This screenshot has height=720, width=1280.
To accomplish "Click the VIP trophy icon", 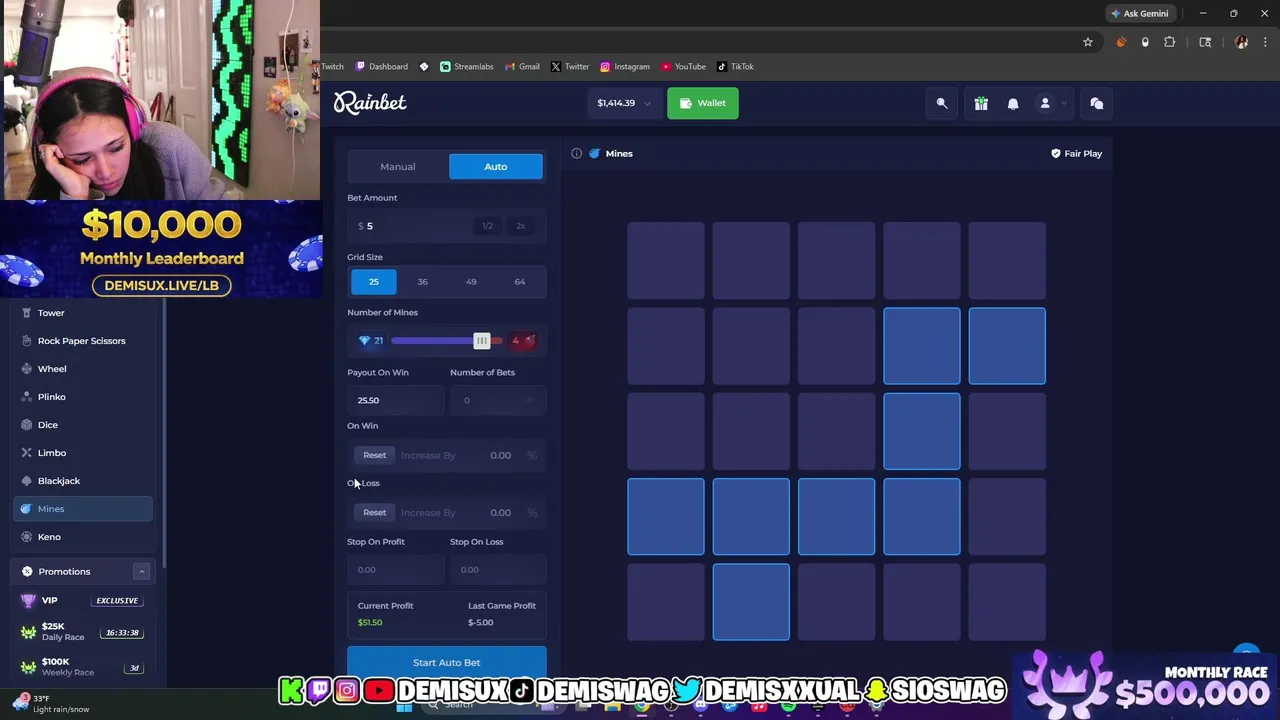I will pyautogui.click(x=28, y=600).
